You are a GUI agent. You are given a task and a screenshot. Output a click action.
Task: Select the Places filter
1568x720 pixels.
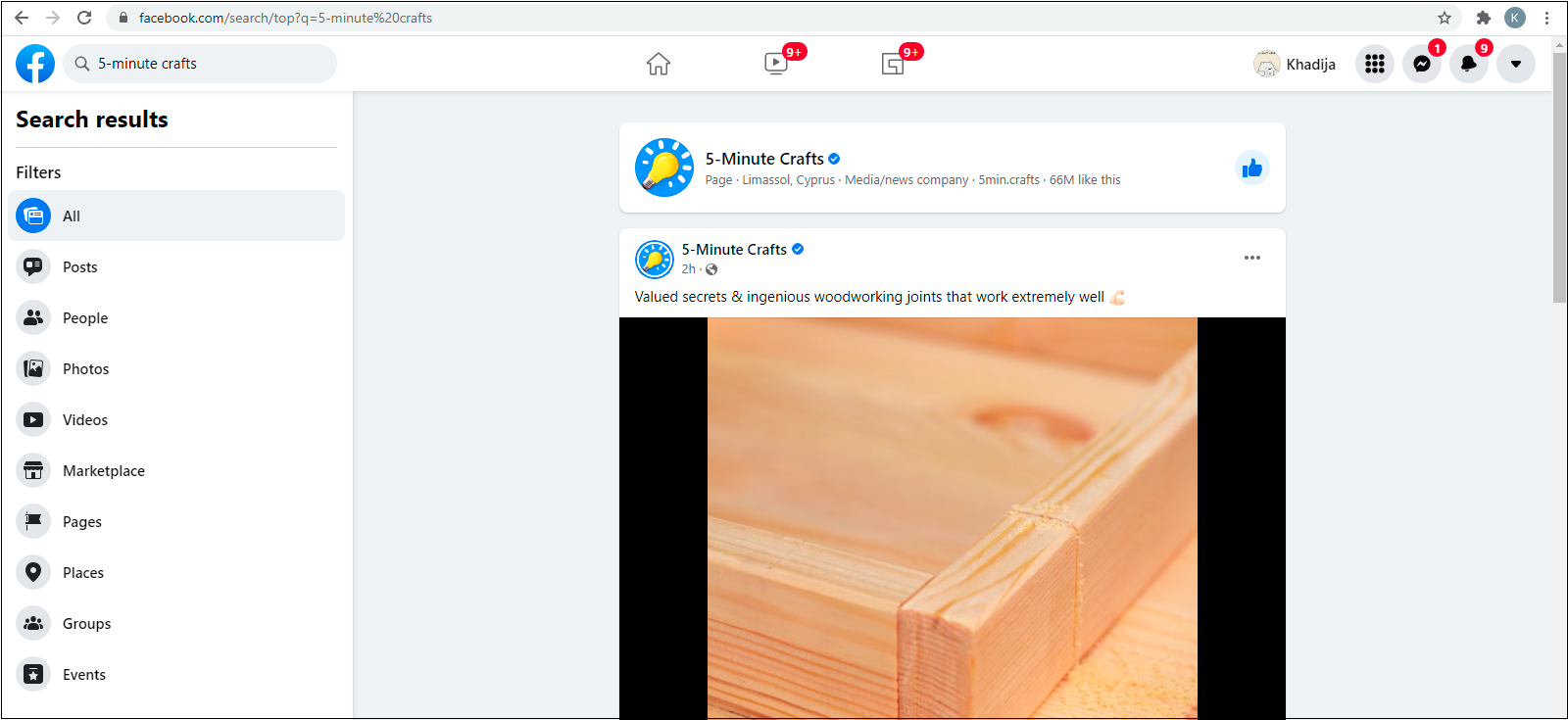[176, 572]
